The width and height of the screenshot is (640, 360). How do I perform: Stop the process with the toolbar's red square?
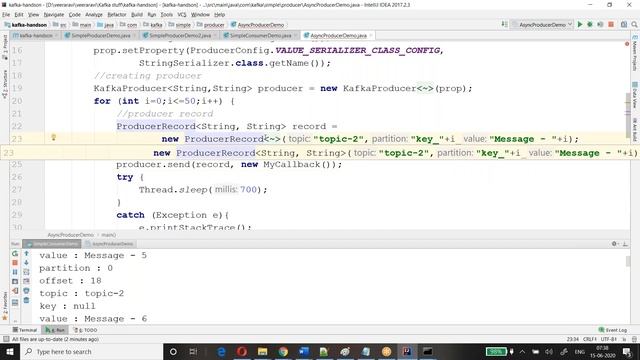(611, 24)
